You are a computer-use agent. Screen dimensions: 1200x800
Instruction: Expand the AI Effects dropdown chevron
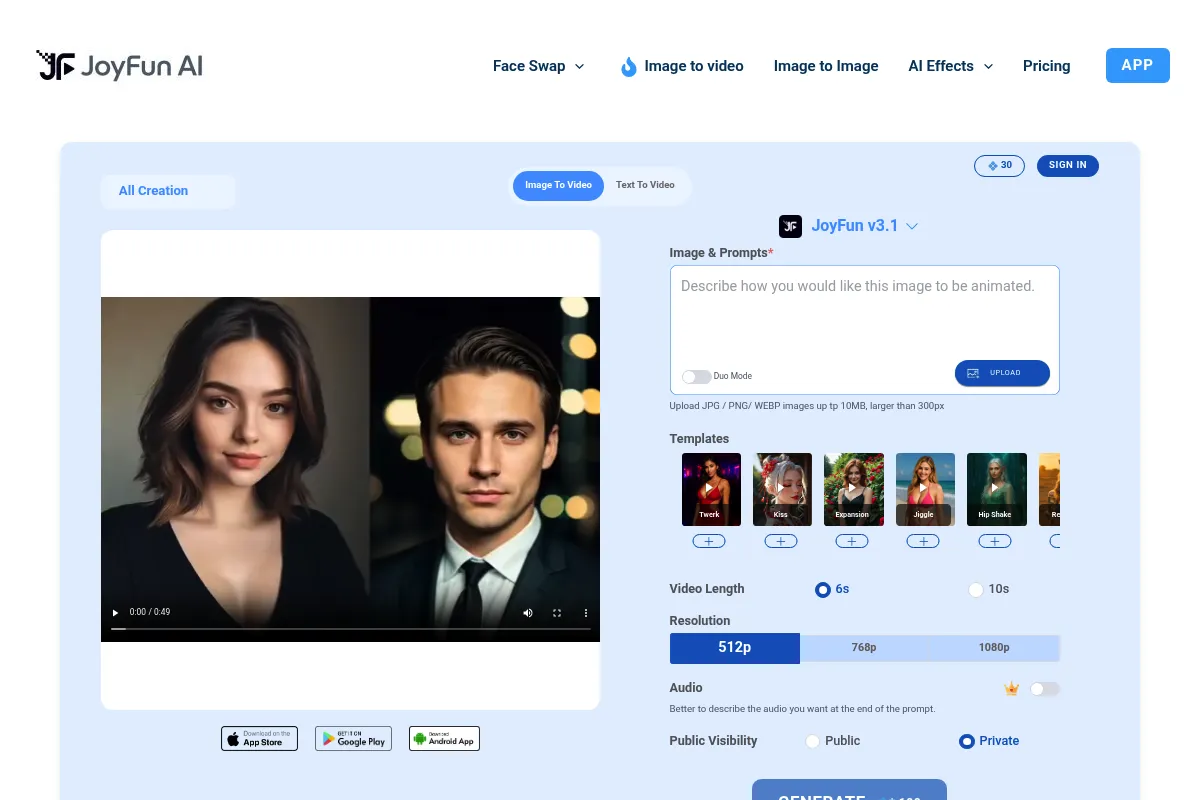click(989, 66)
